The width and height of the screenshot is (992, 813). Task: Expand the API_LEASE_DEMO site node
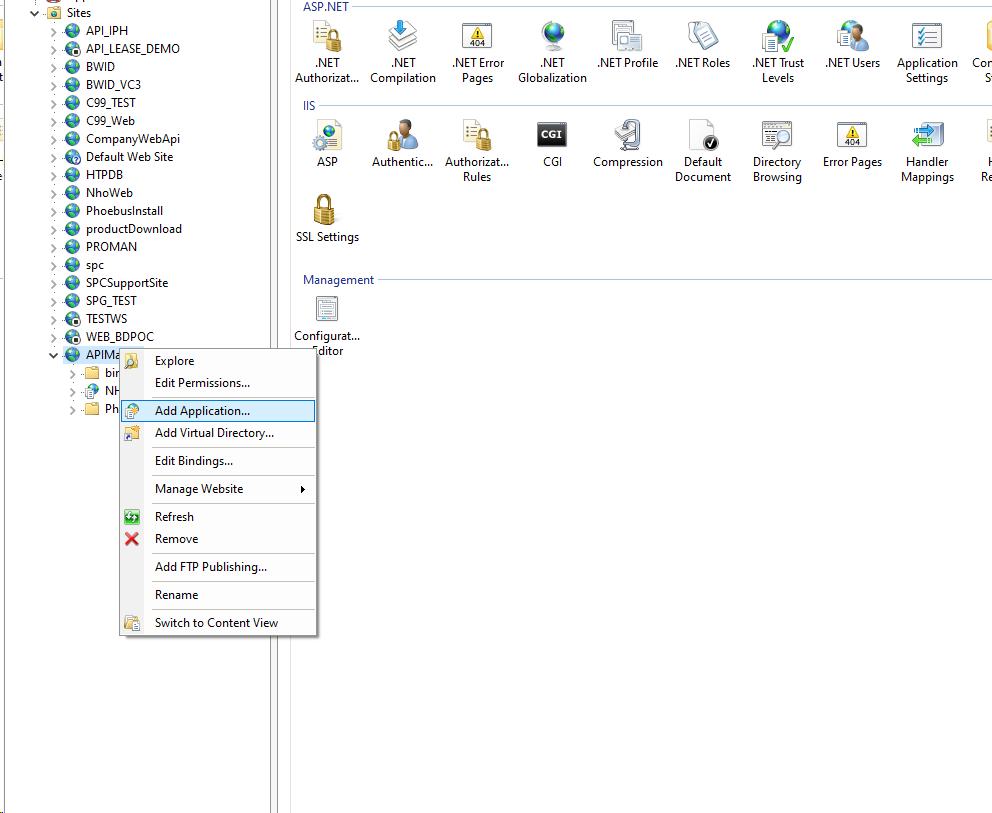click(x=54, y=49)
